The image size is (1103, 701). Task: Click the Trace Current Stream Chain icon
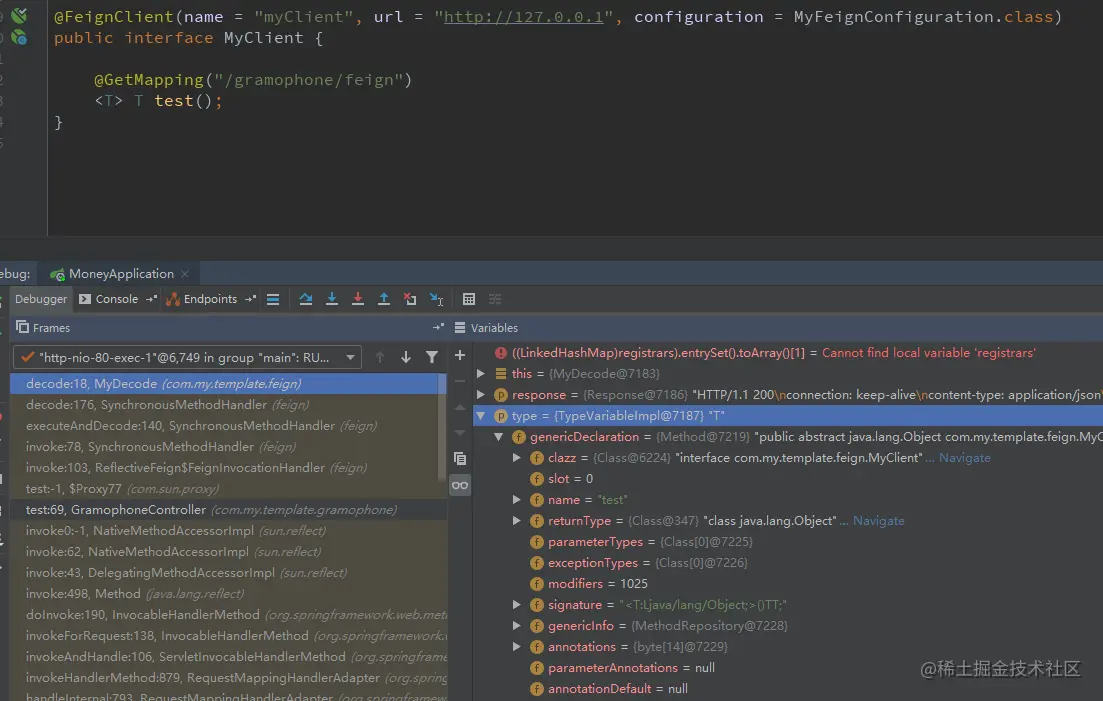pos(495,299)
